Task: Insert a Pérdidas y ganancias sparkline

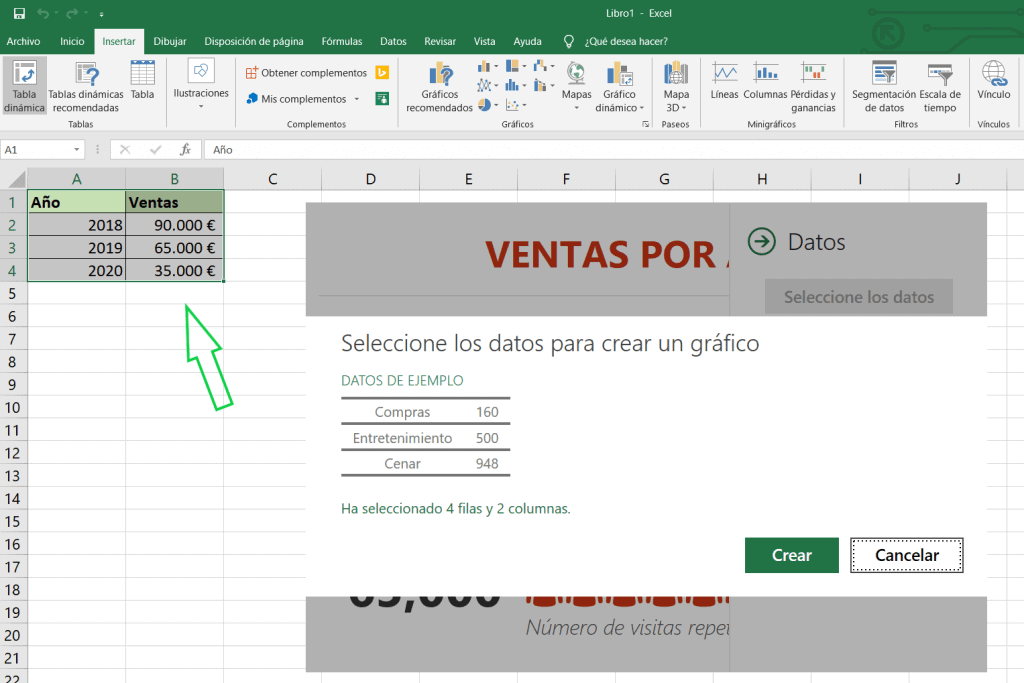Action: (x=813, y=87)
